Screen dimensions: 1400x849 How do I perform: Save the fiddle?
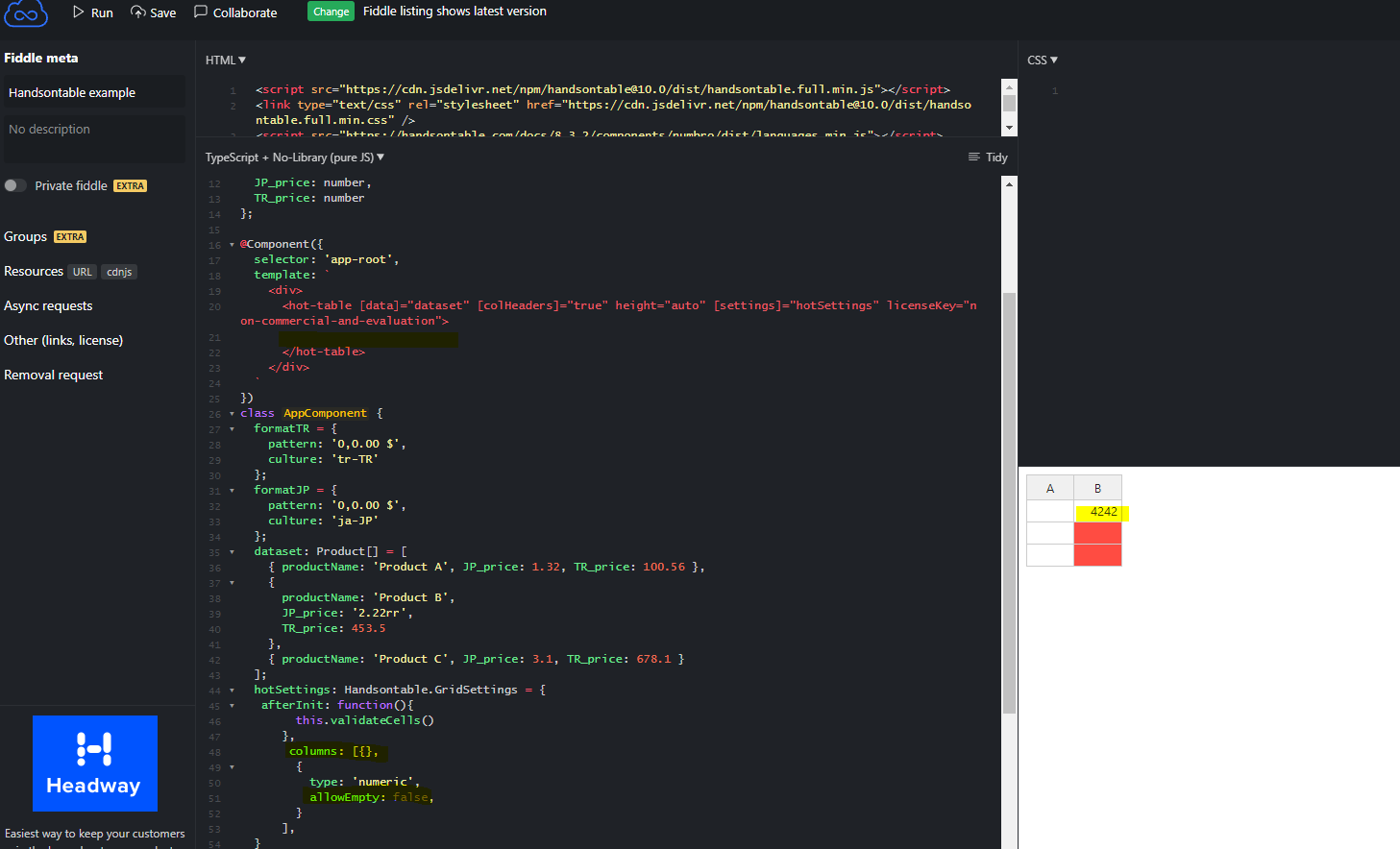pyautogui.click(x=154, y=12)
